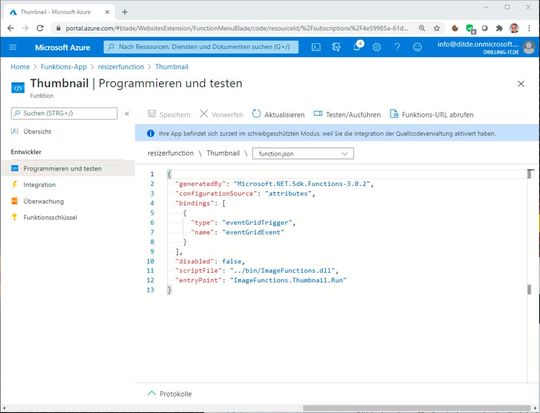Bookmark this page with the star icon
This screenshot has width=540, height=413.
437,28
